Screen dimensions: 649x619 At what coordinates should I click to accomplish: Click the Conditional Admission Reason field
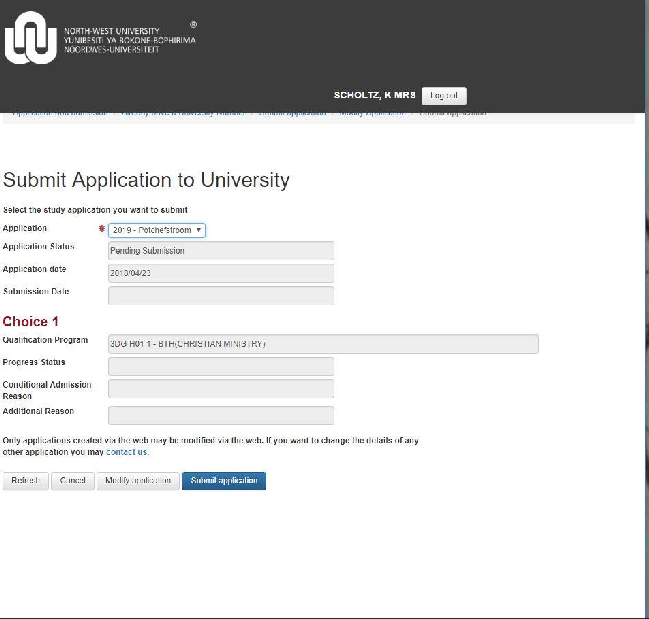click(220, 389)
